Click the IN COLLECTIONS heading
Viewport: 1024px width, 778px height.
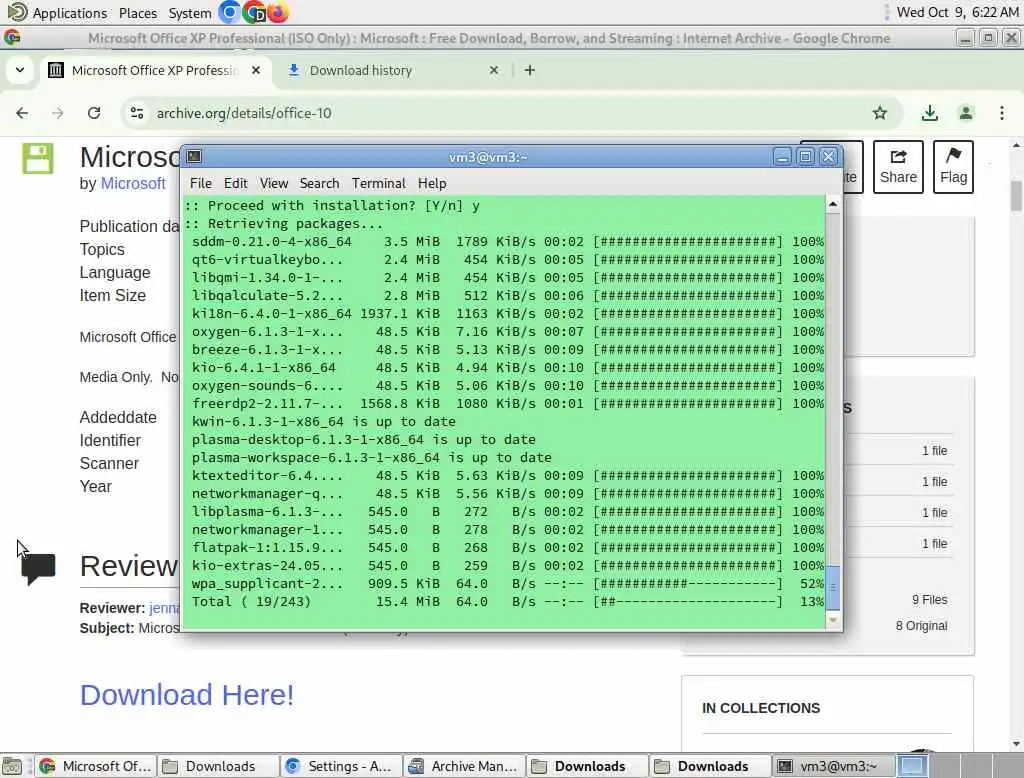(x=761, y=708)
